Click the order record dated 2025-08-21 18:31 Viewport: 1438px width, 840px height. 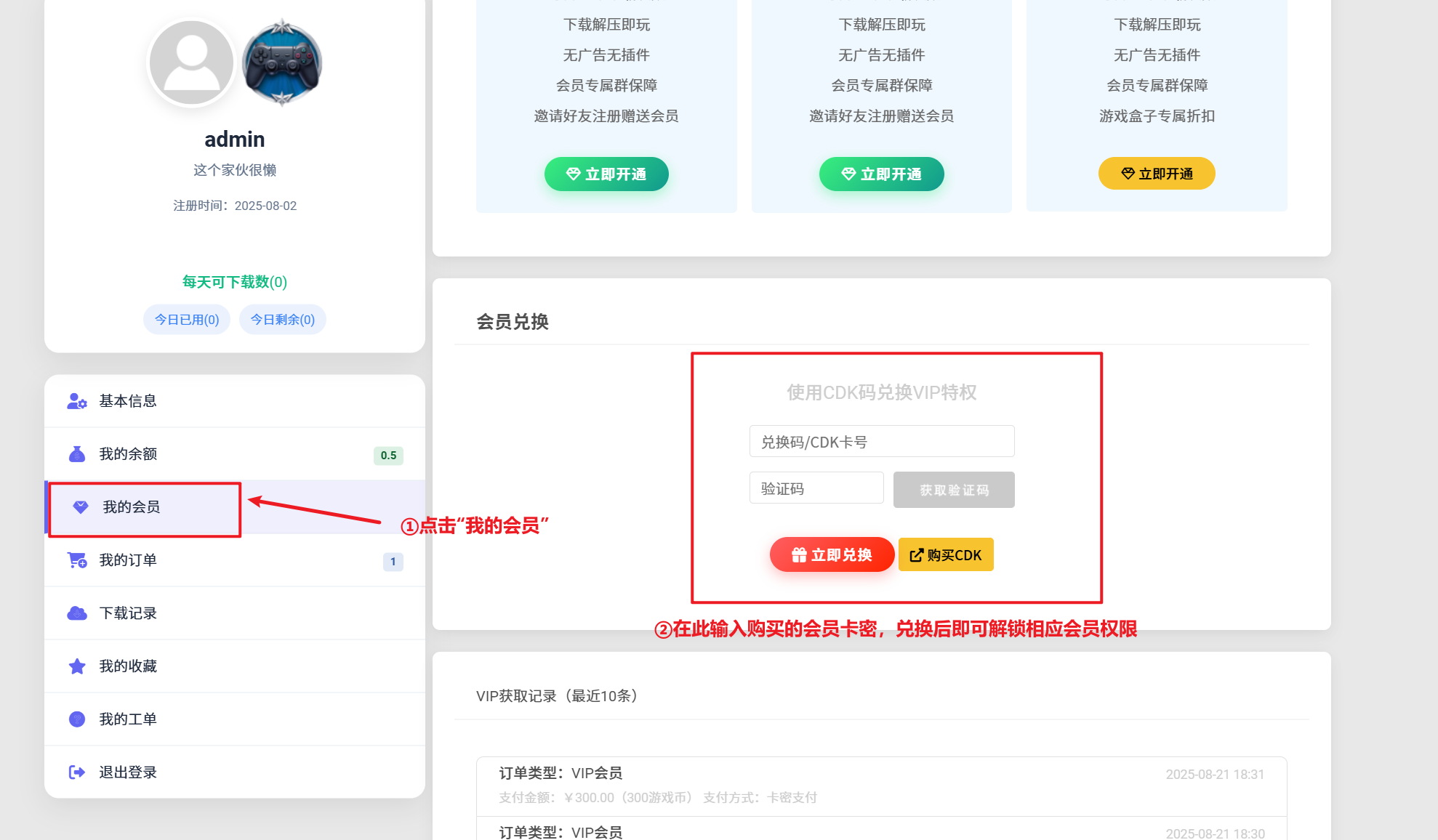[881, 786]
